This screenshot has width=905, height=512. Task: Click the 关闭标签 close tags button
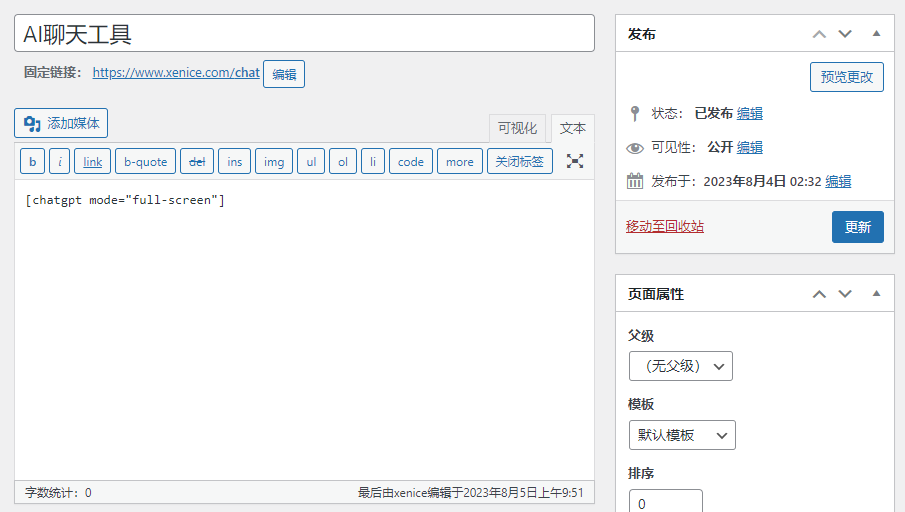519,162
